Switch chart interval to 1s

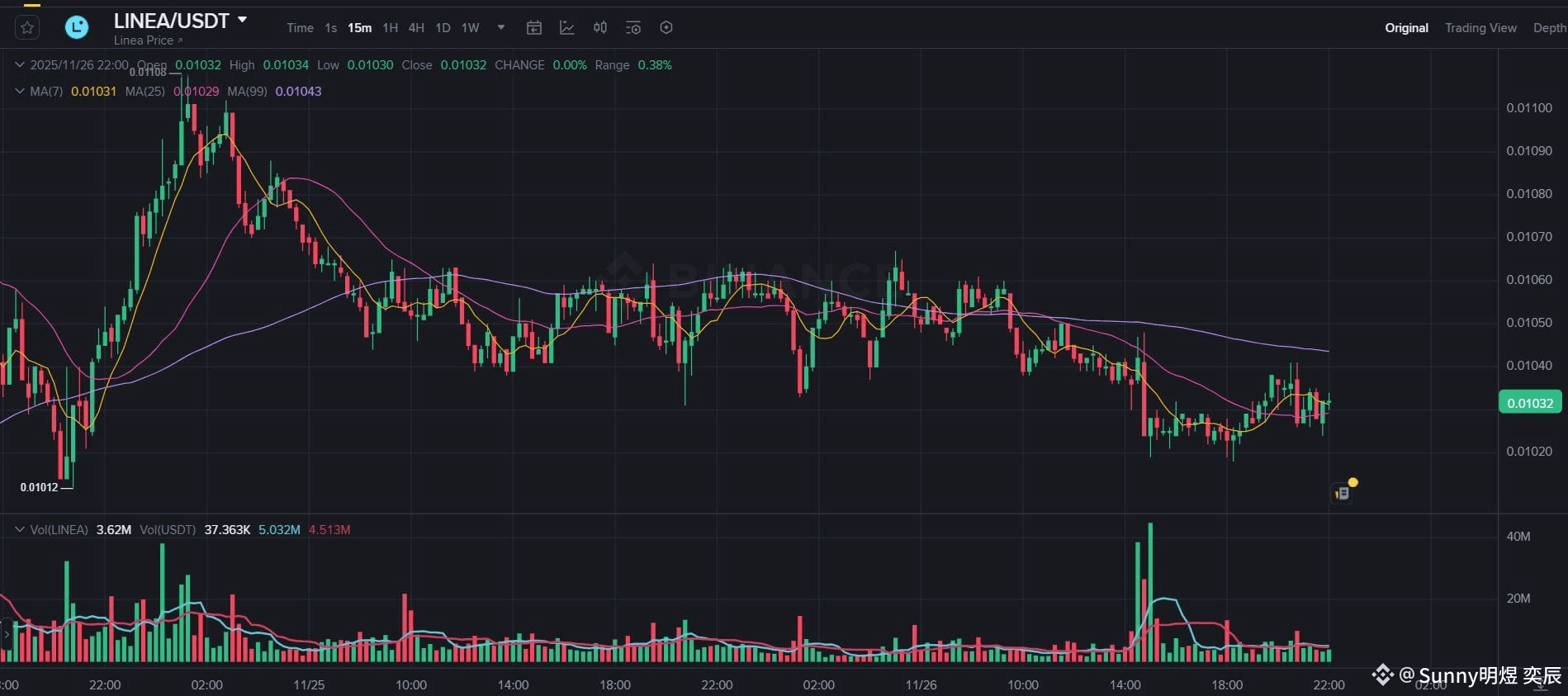pyautogui.click(x=331, y=28)
